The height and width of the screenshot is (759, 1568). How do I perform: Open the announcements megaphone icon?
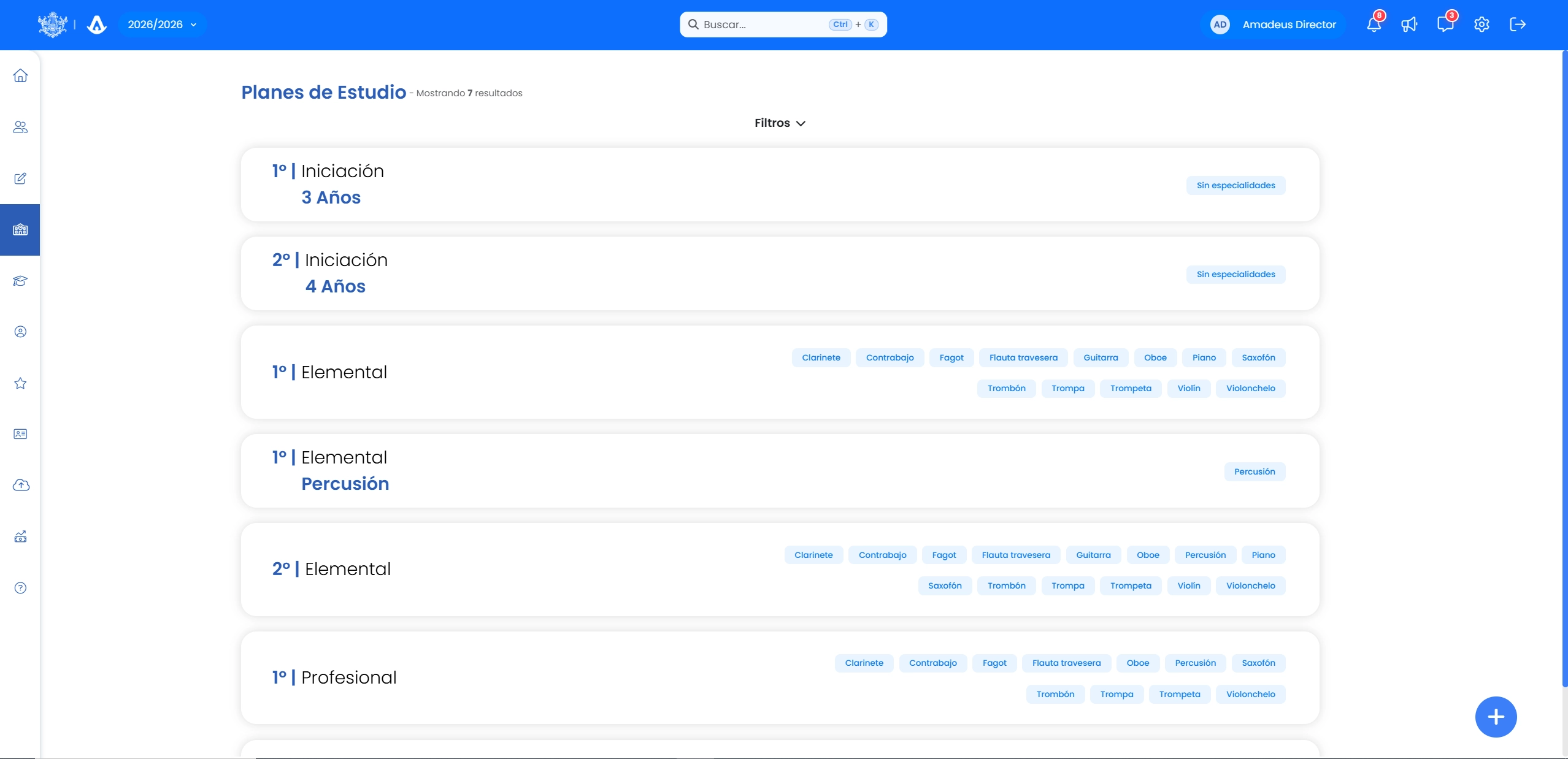tap(1409, 25)
